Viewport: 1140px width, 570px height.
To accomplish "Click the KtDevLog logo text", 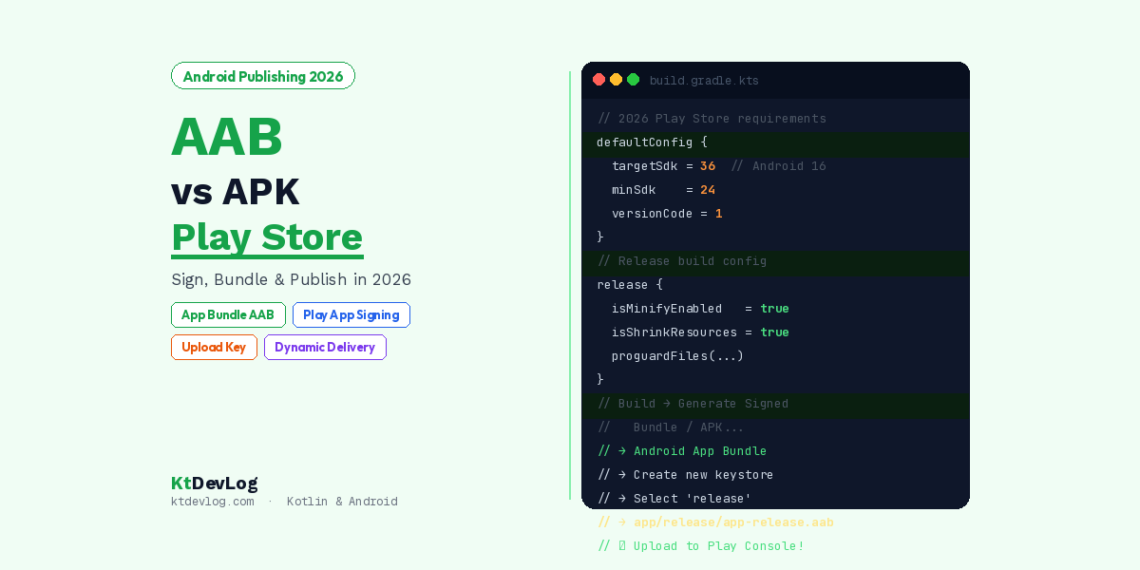I will point(214,483).
